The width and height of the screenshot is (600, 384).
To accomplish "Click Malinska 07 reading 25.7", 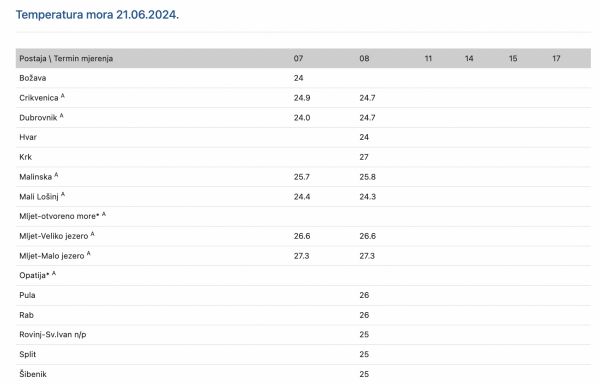I will pyautogui.click(x=302, y=177).
